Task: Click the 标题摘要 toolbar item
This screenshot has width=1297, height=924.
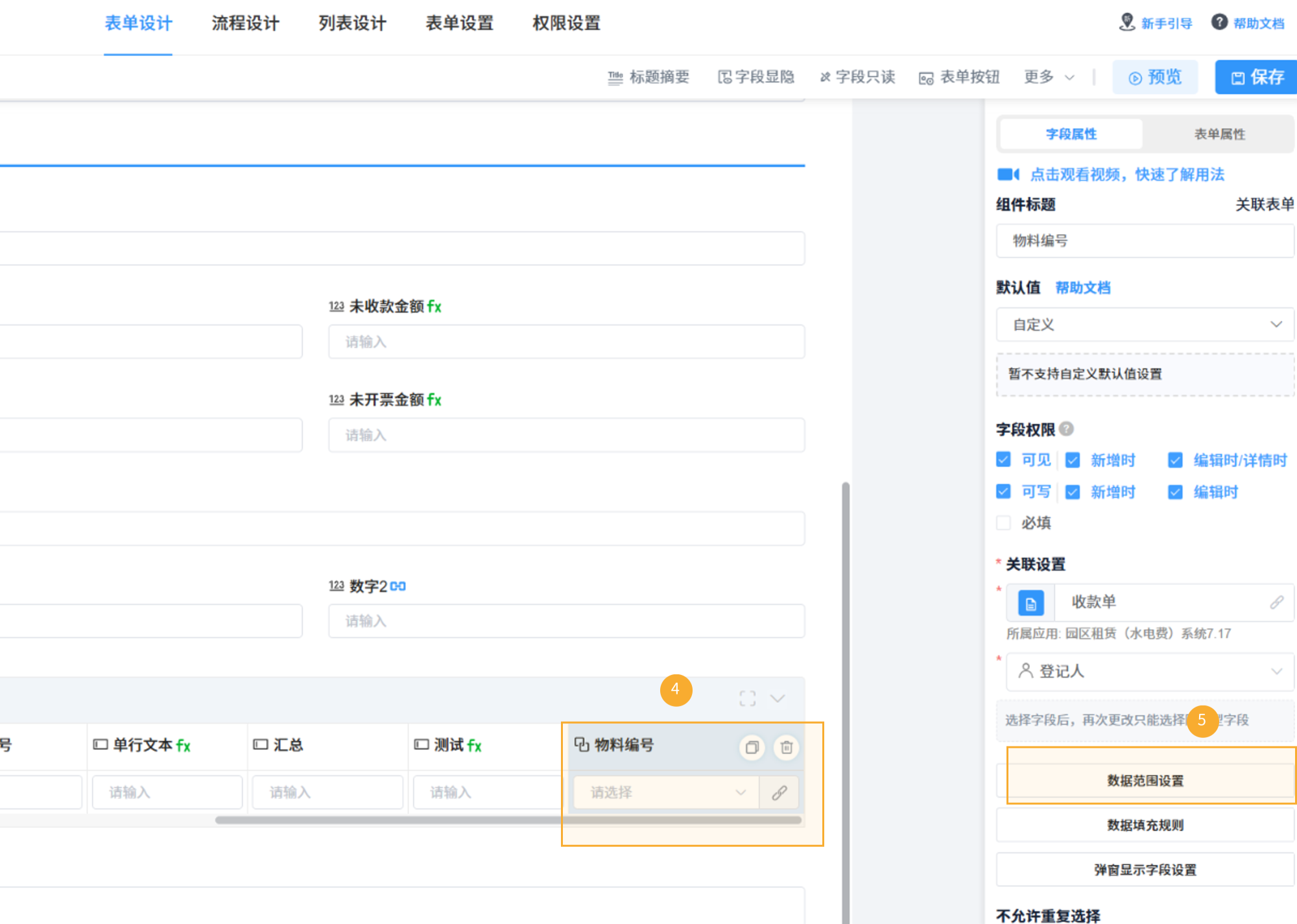Action: pos(648,77)
